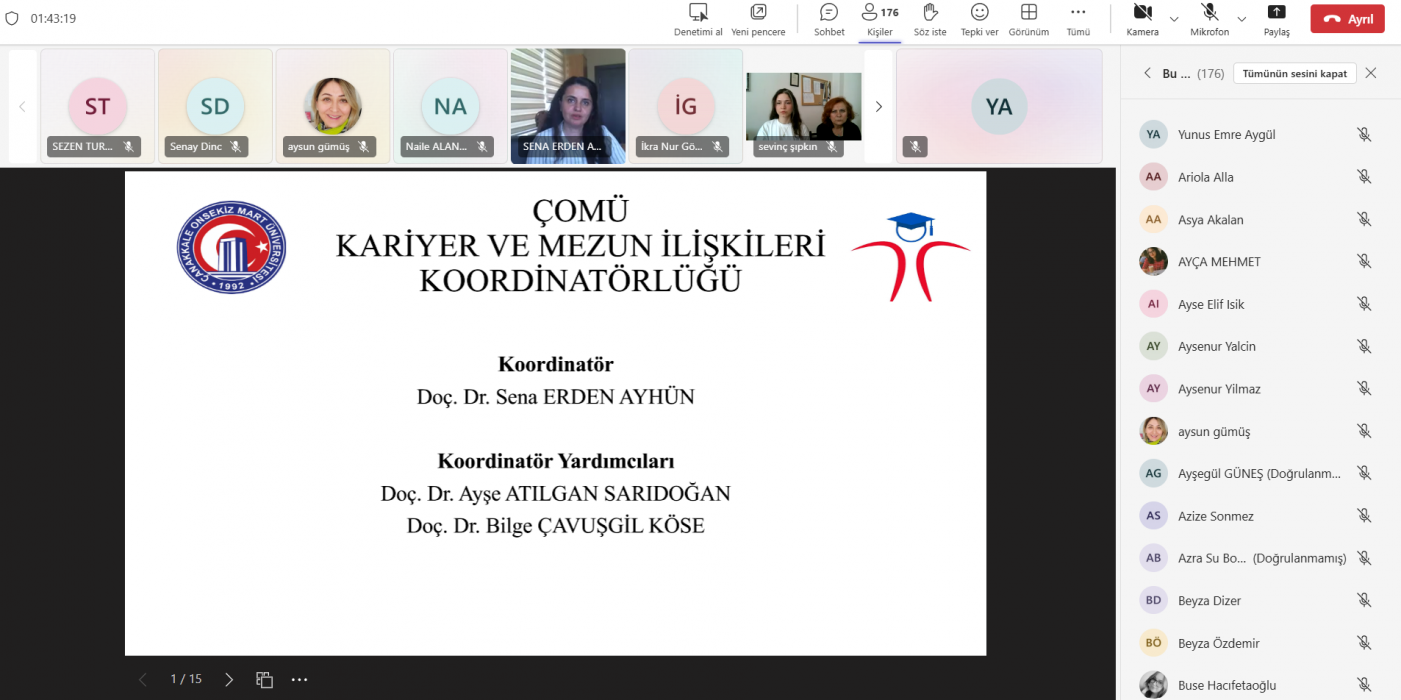
Task: Select aysun gümüş tile in video strip
Action: point(333,106)
